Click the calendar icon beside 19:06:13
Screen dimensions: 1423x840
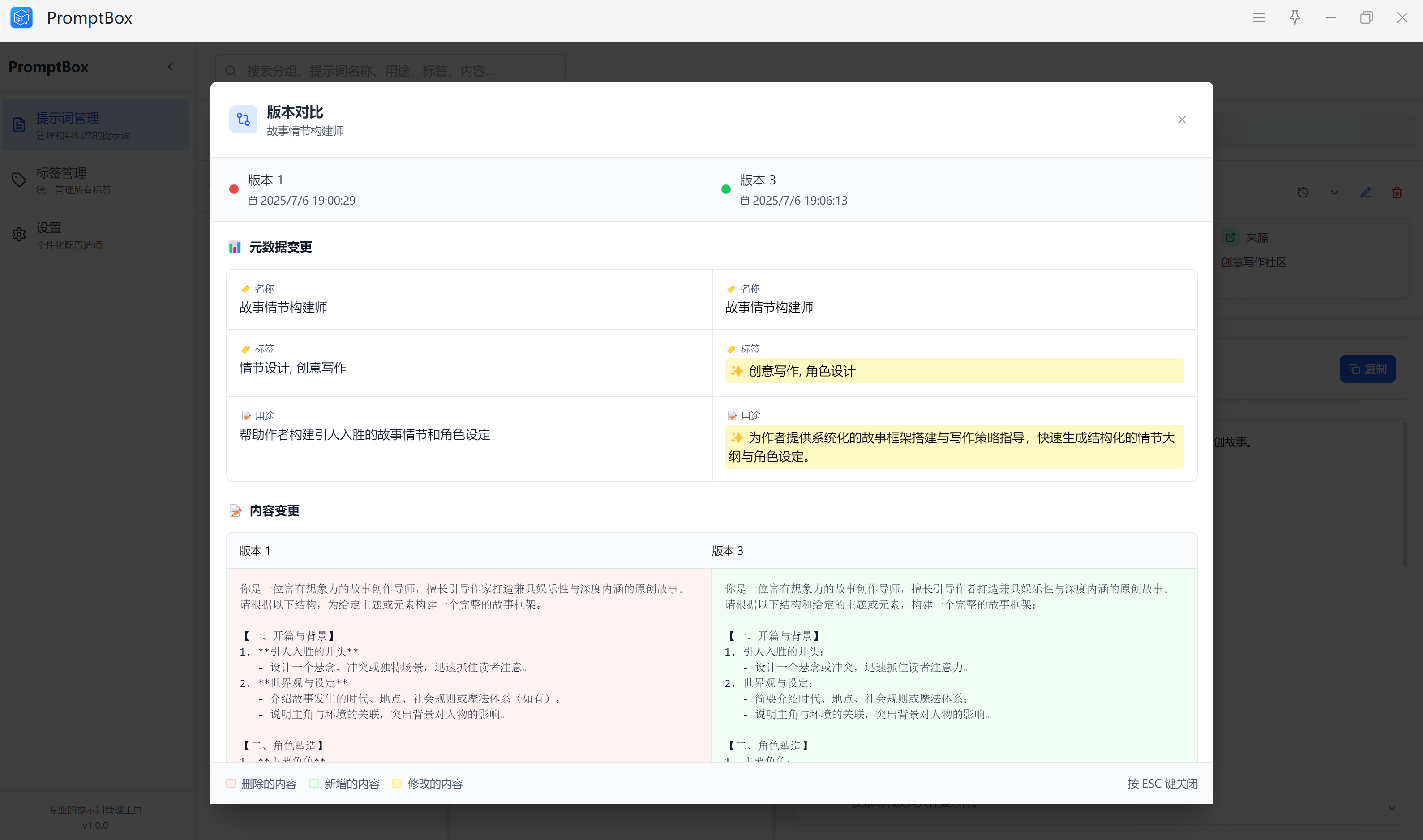click(x=745, y=201)
